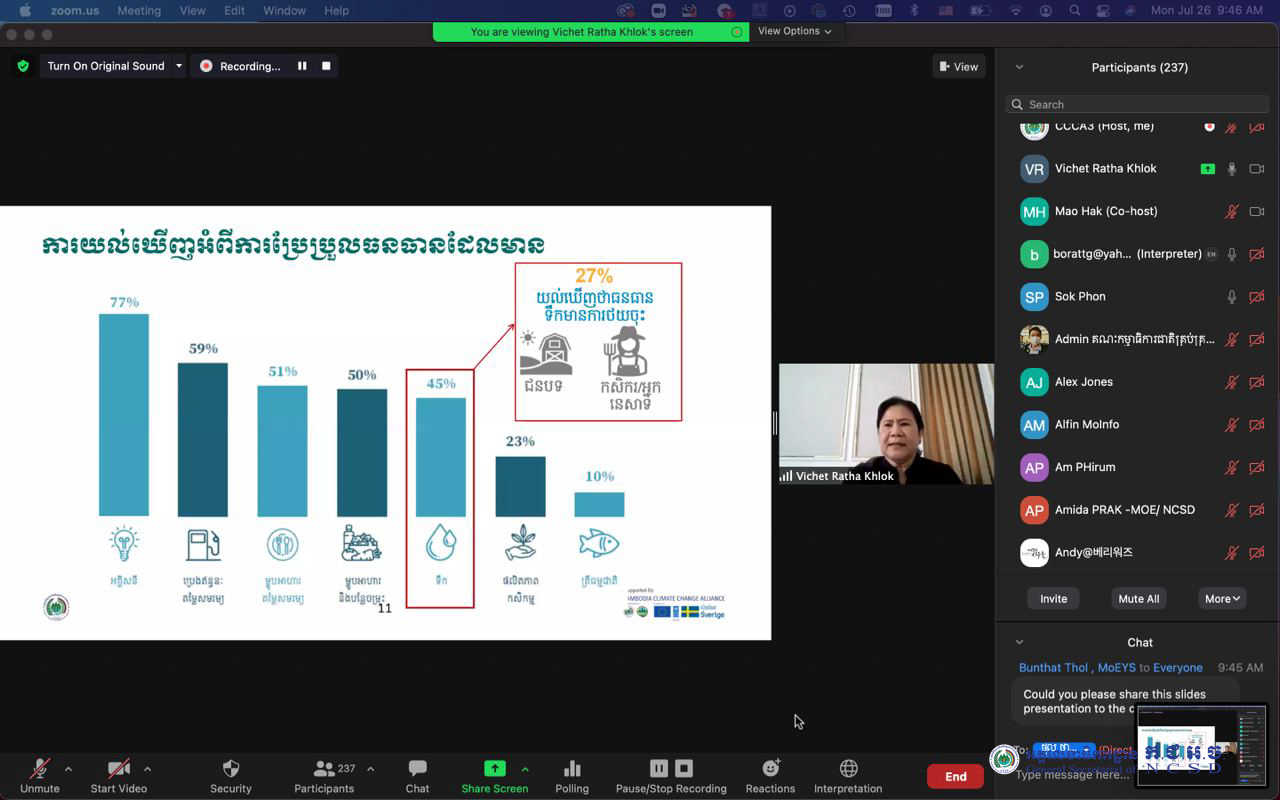Unmute the microphone
Screen dimensions: 1280x800
click(x=39, y=769)
